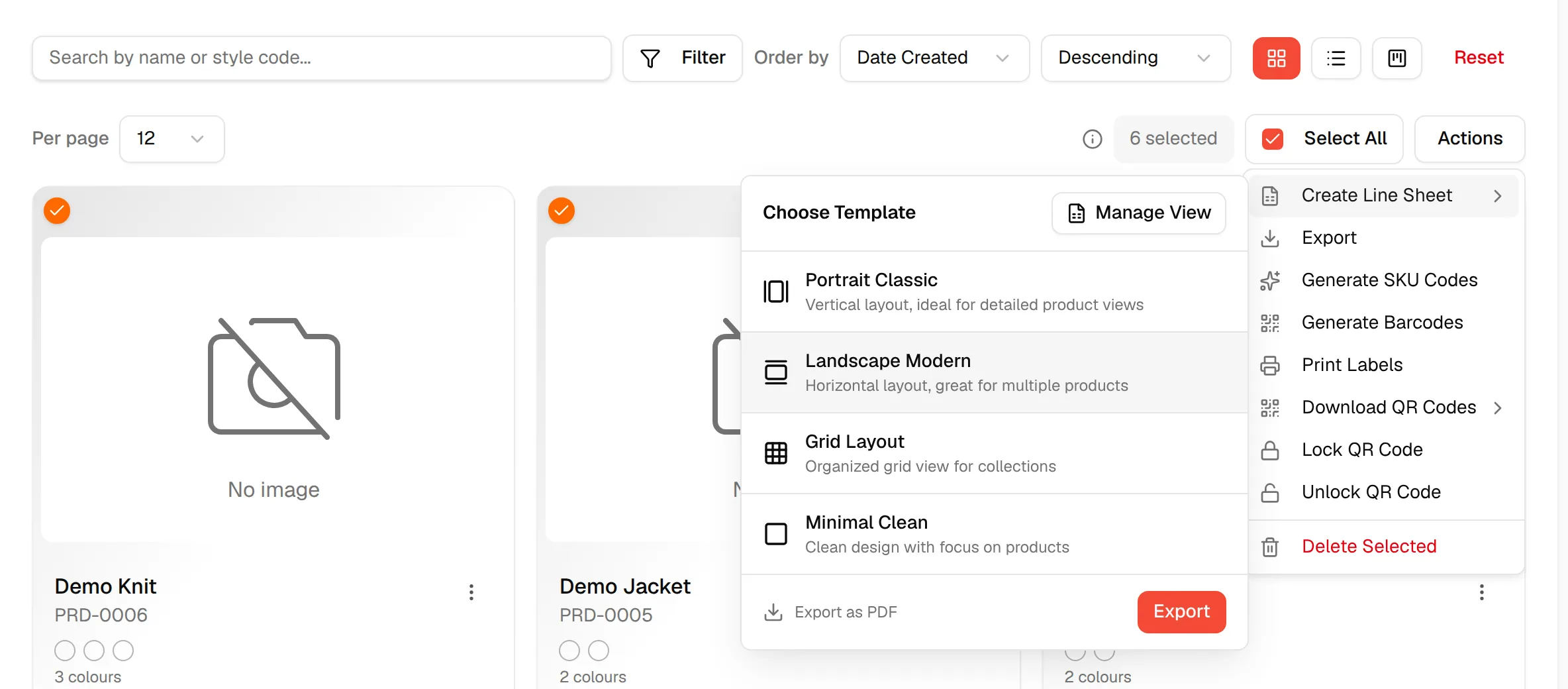Click the "PRD-0006" style code text
The height and width of the screenshot is (689, 1568).
point(101,615)
